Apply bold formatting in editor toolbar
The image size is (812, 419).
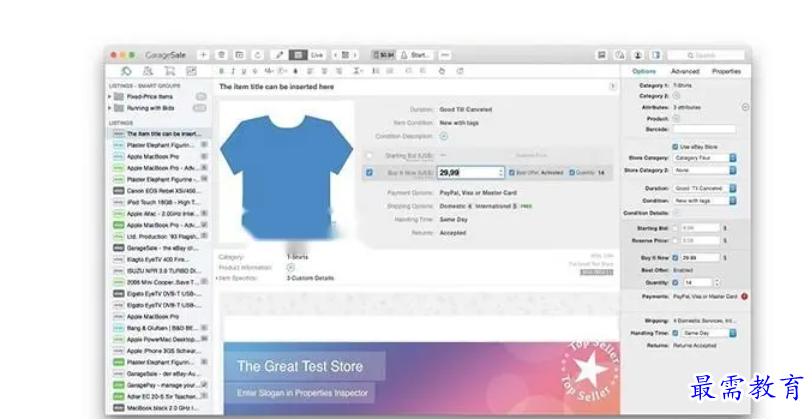click(x=222, y=71)
